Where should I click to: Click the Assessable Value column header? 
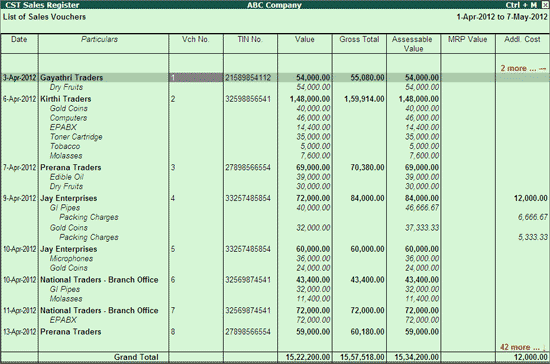click(412, 44)
